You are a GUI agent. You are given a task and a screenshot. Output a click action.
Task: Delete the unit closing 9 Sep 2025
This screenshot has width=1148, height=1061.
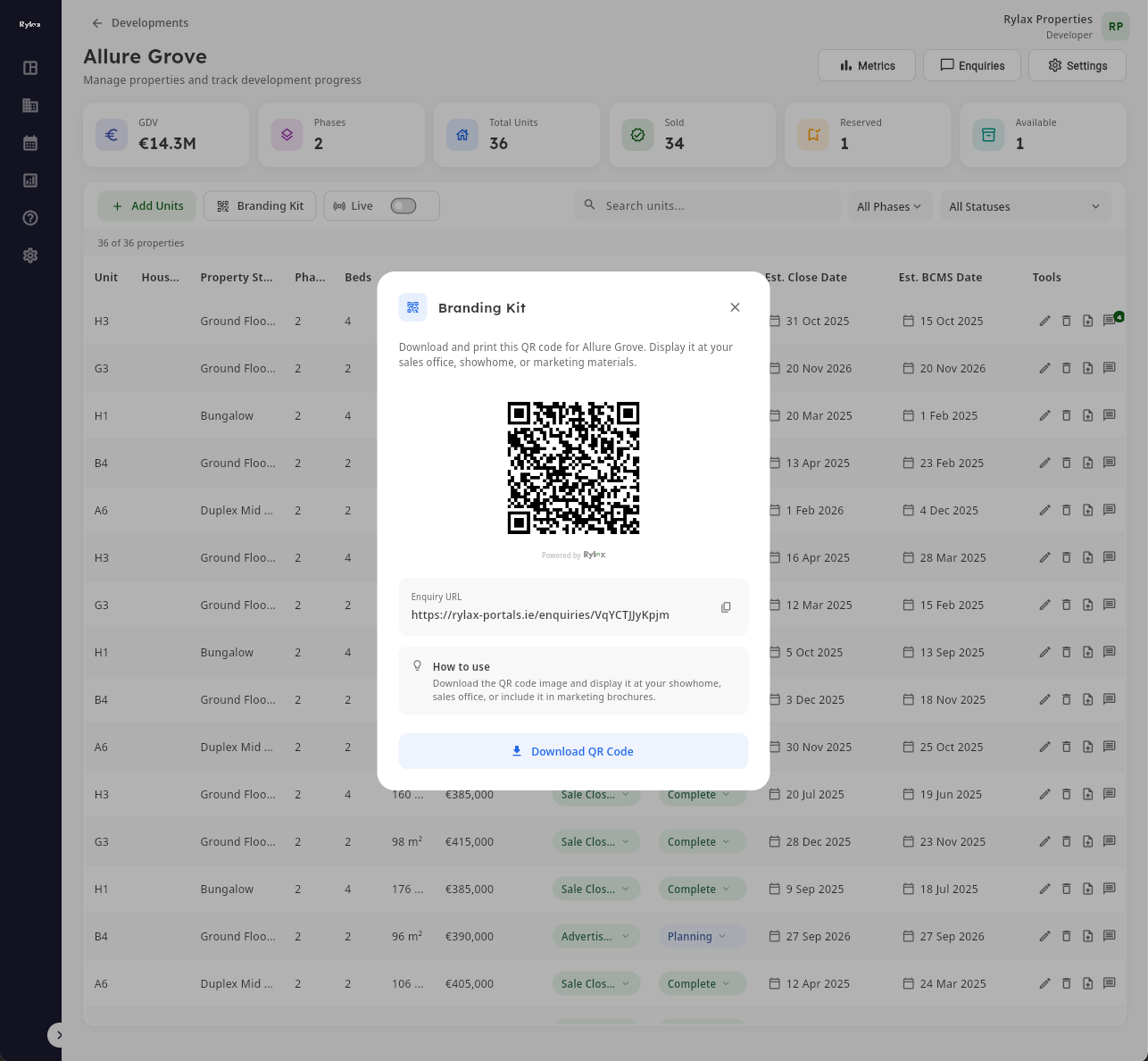coord(1066,889)
